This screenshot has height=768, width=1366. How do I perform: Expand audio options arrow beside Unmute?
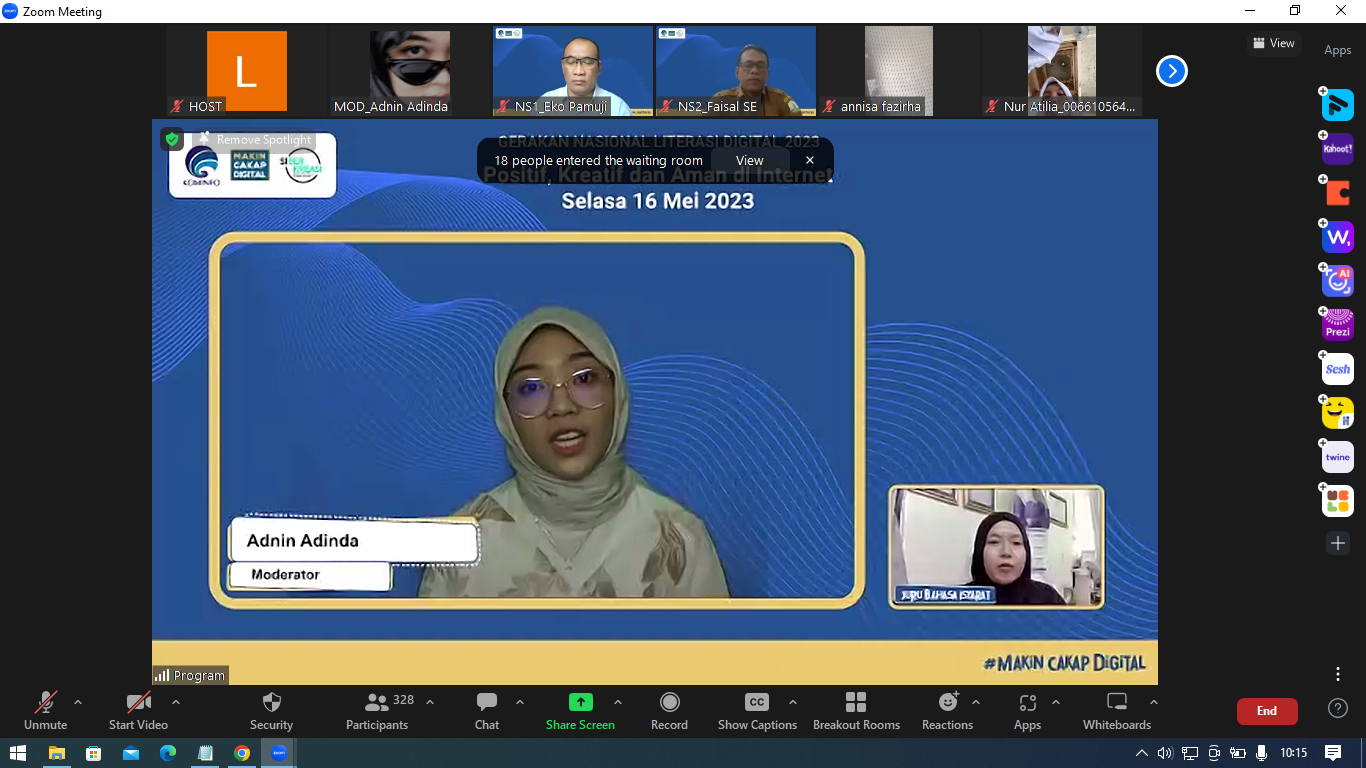click(78, 702)
